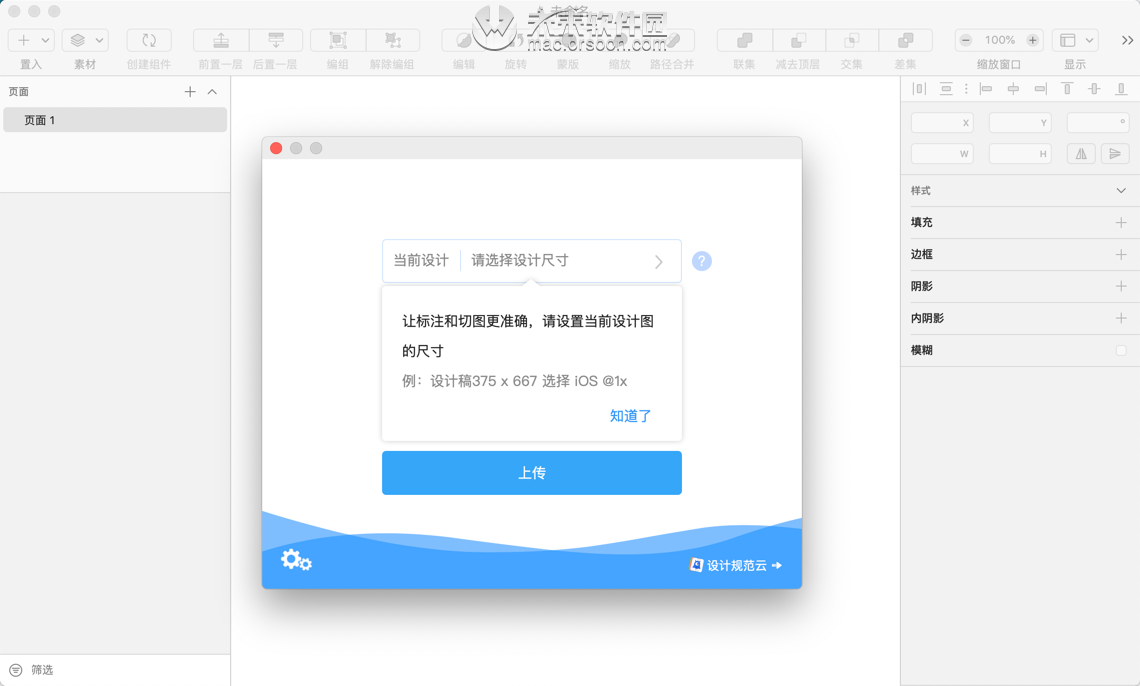Click the 筛选 filter icon
This screenshot has width=1140, height=686.
tap(15, 670)
